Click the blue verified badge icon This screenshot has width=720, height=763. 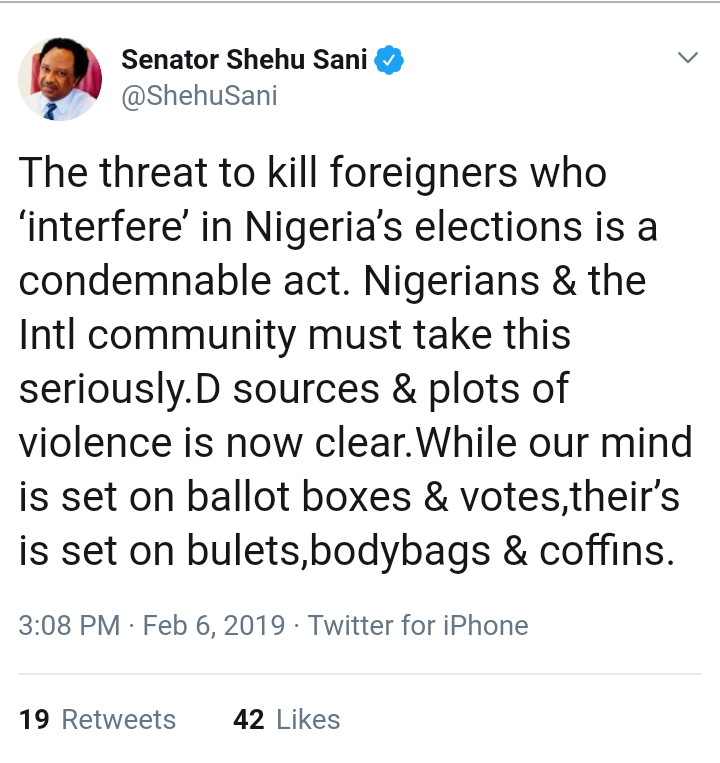(x=389, y=60)
